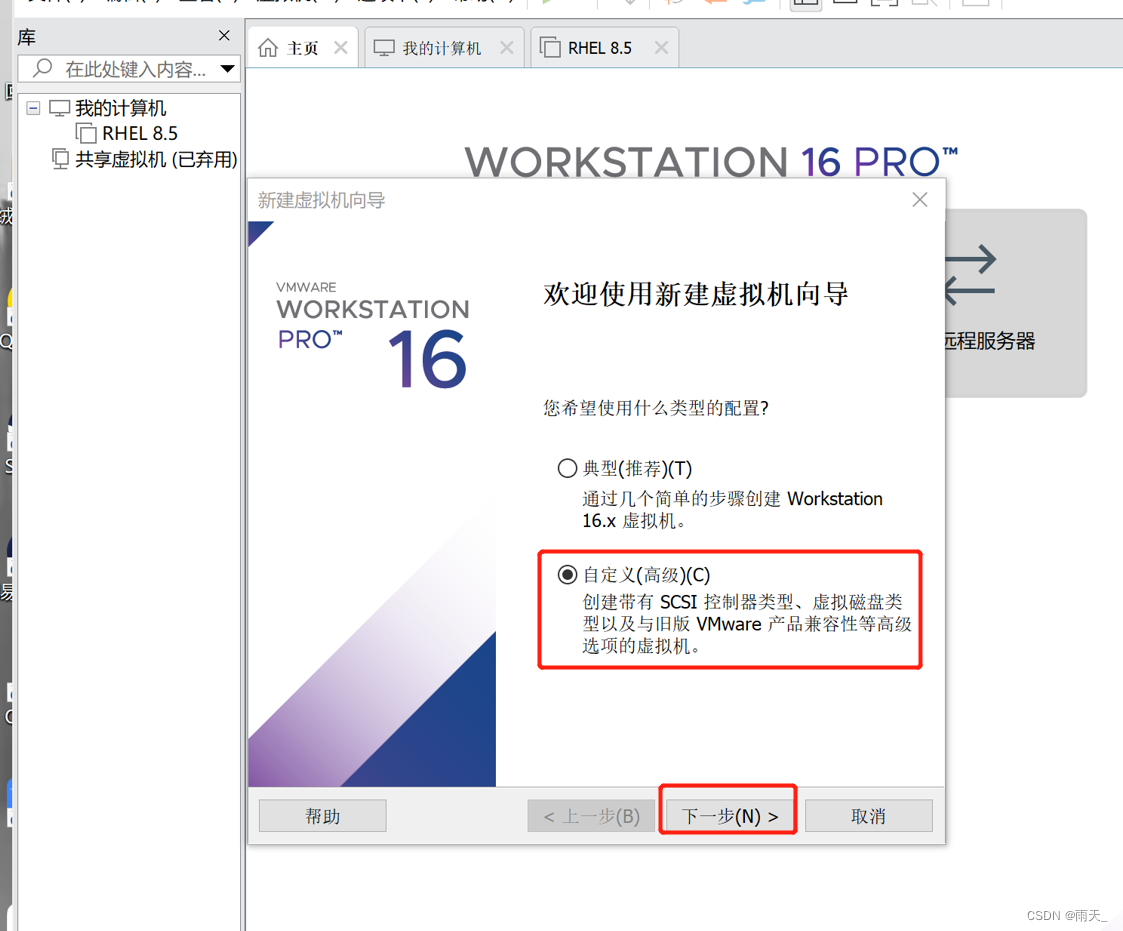Close the 主页 tab
Screen dimensions: 1123x931
pos(341,48)
